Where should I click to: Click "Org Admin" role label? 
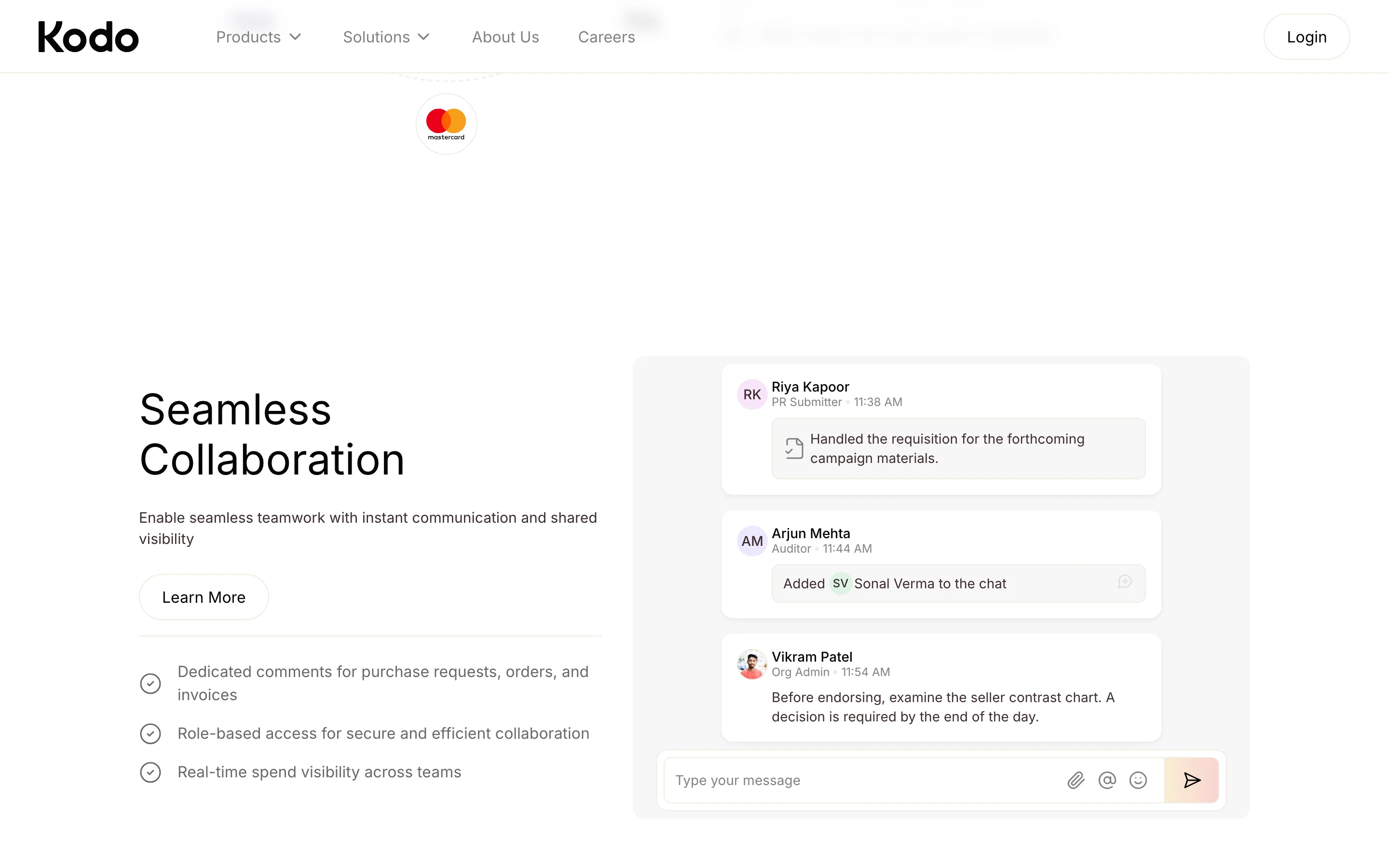800,672
